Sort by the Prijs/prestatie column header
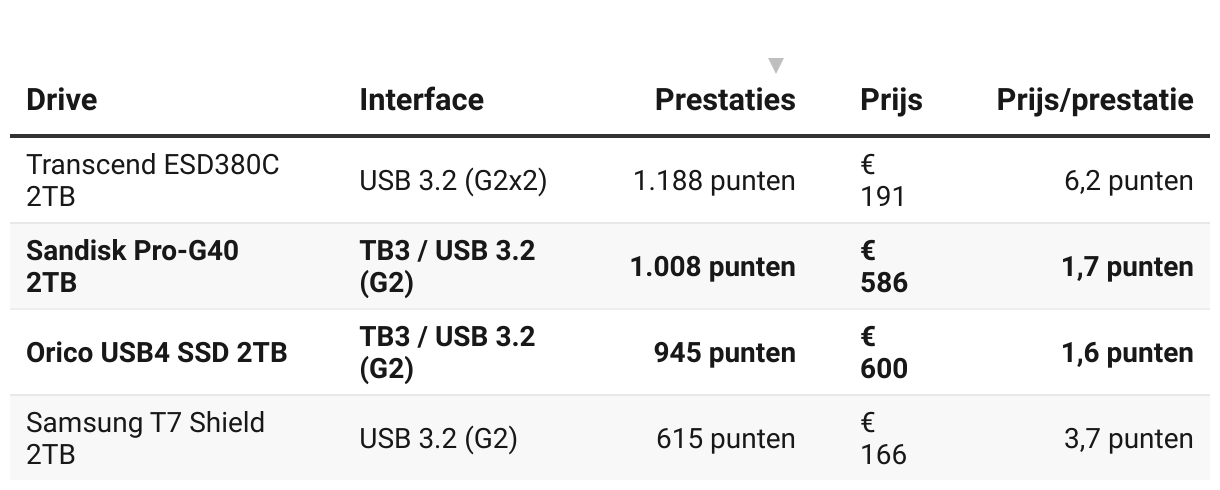The height and width of the screenshot is (490, 1220). (1095, 101)
